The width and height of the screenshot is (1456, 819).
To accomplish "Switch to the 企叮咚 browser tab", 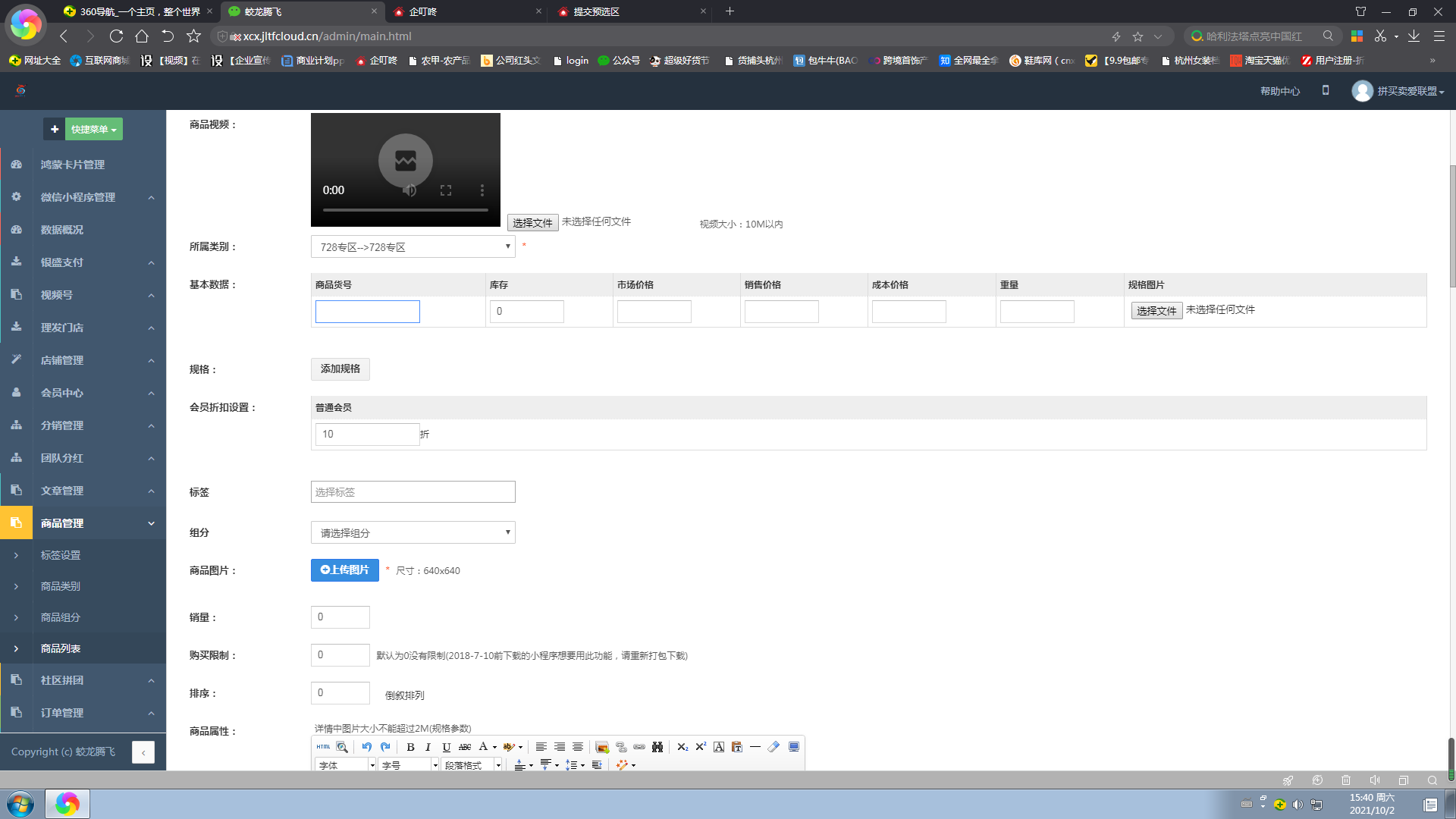I will [x=423, y=11].
